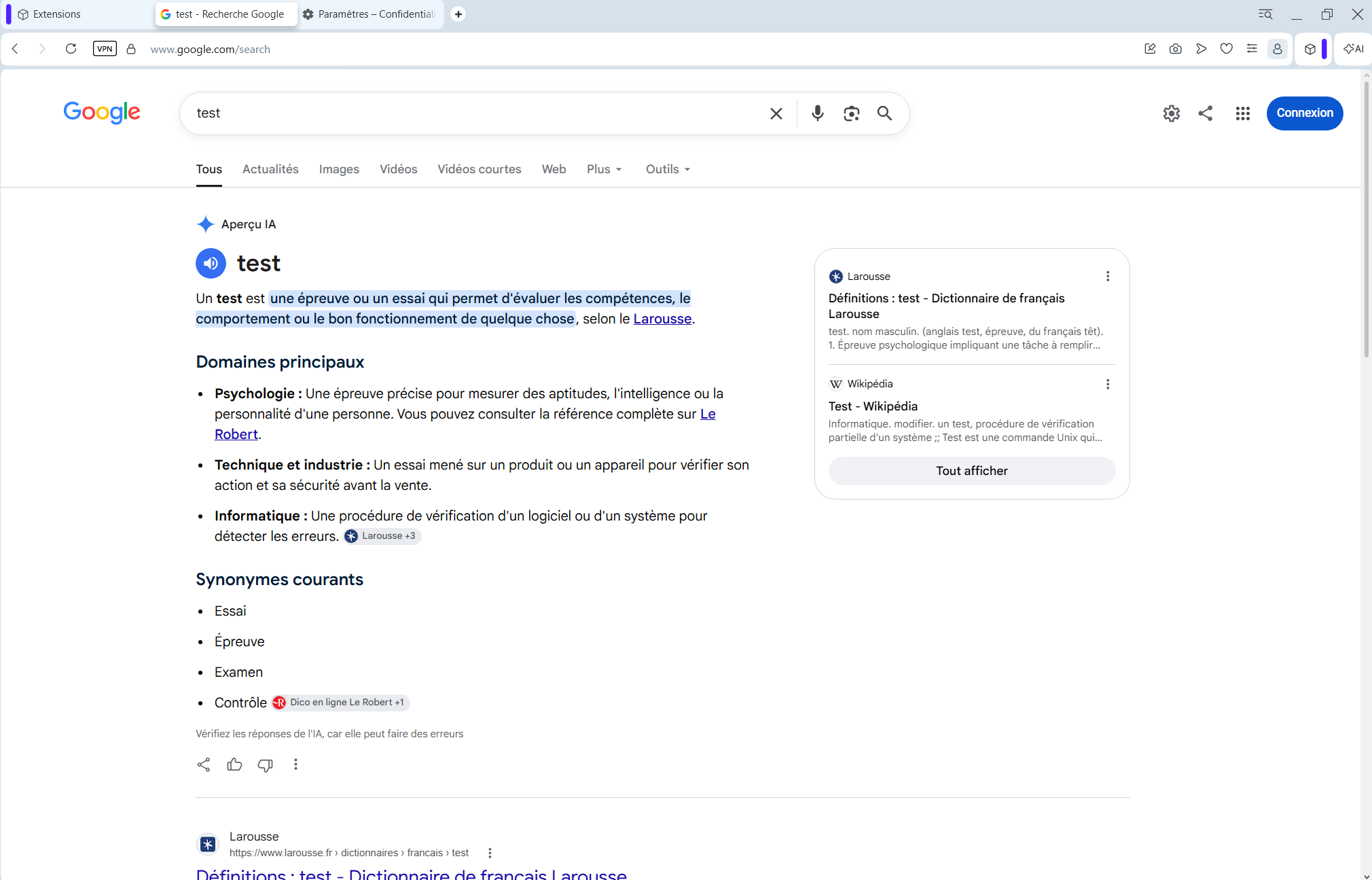1372x880 pixels.
Task: Click the magnifying glass search button
Action: click(x=884, y=113)
